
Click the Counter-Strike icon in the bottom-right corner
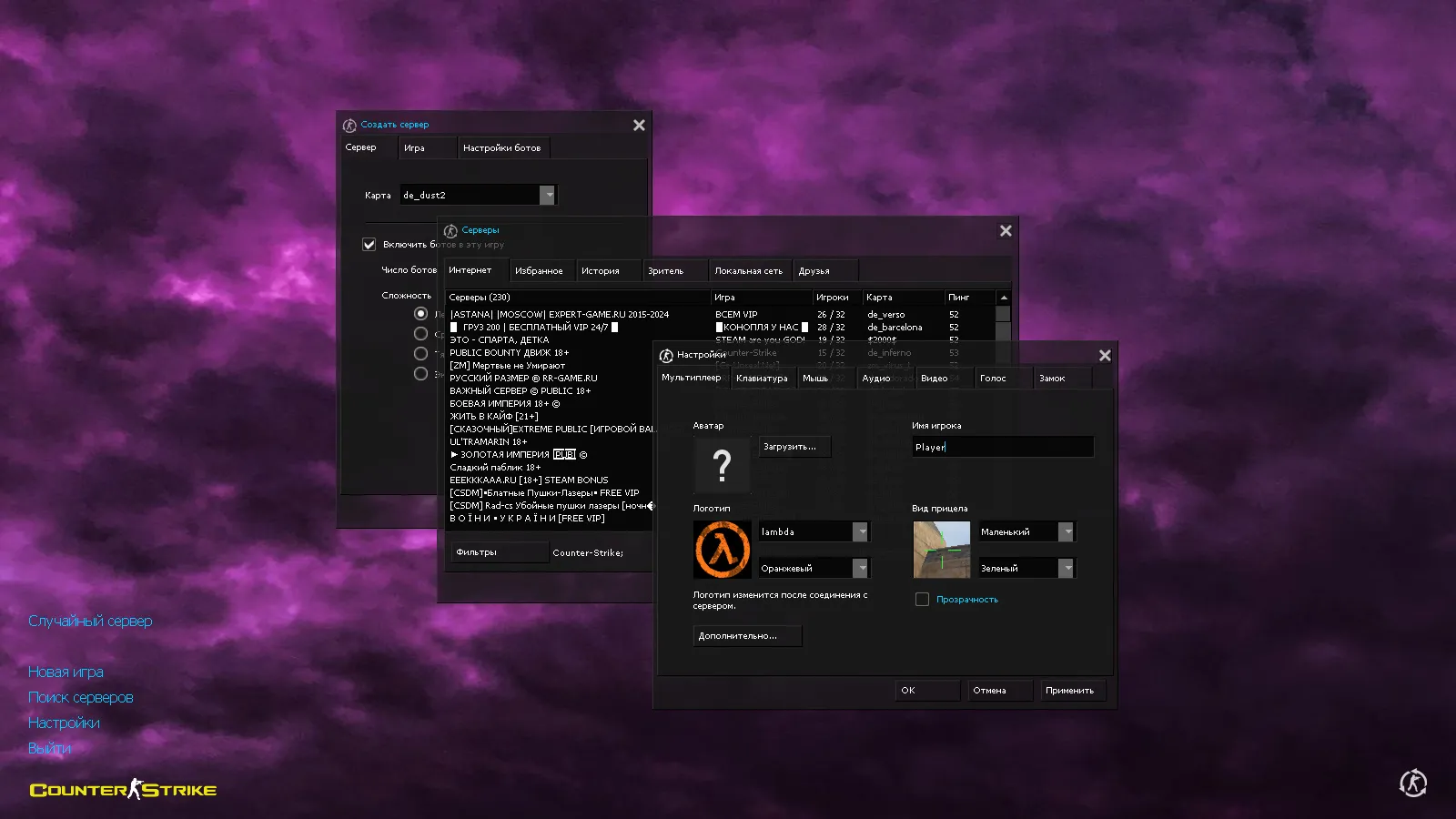coord(1412,783)
